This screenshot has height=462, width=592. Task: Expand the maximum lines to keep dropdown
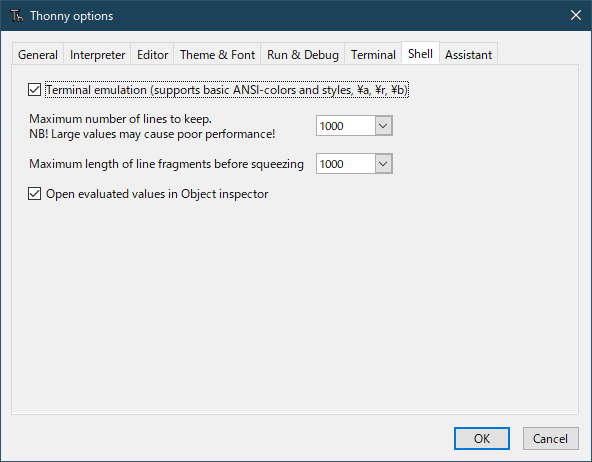[x=384, y=126]
